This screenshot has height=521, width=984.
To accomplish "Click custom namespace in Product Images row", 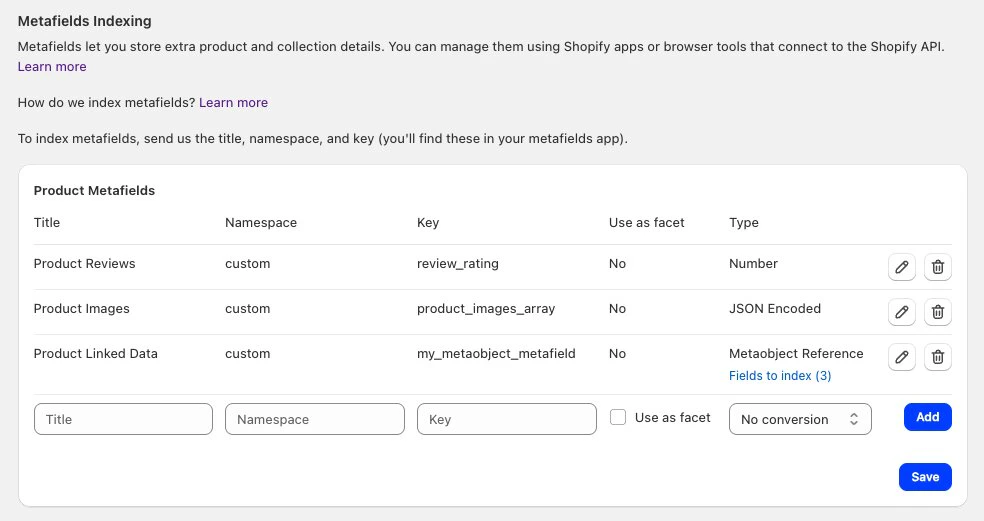I will pyautogui.click(x=248, y=309).
